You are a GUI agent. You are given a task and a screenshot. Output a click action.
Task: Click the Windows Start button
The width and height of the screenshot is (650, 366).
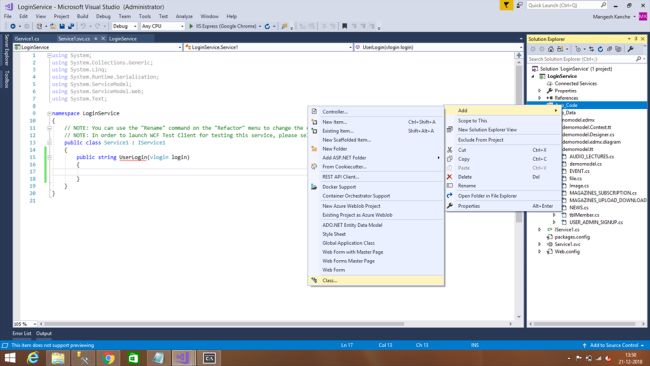click(10, 358)
